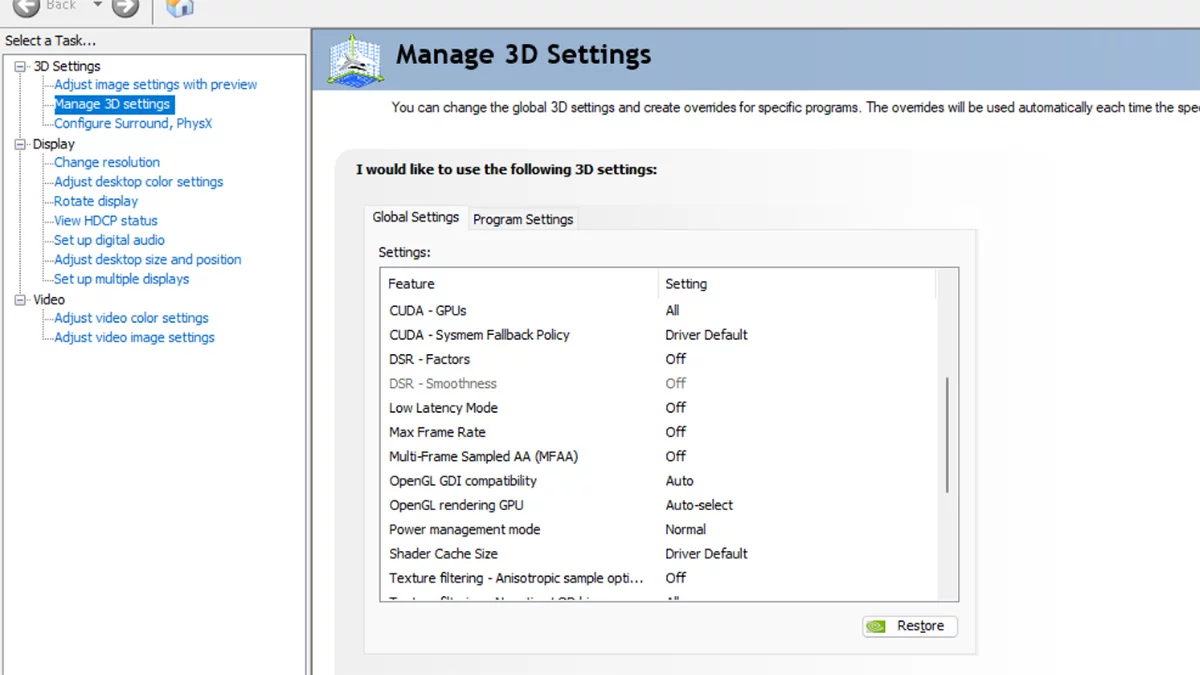Click the Off value for DSR - Factors

pos(675,359)
